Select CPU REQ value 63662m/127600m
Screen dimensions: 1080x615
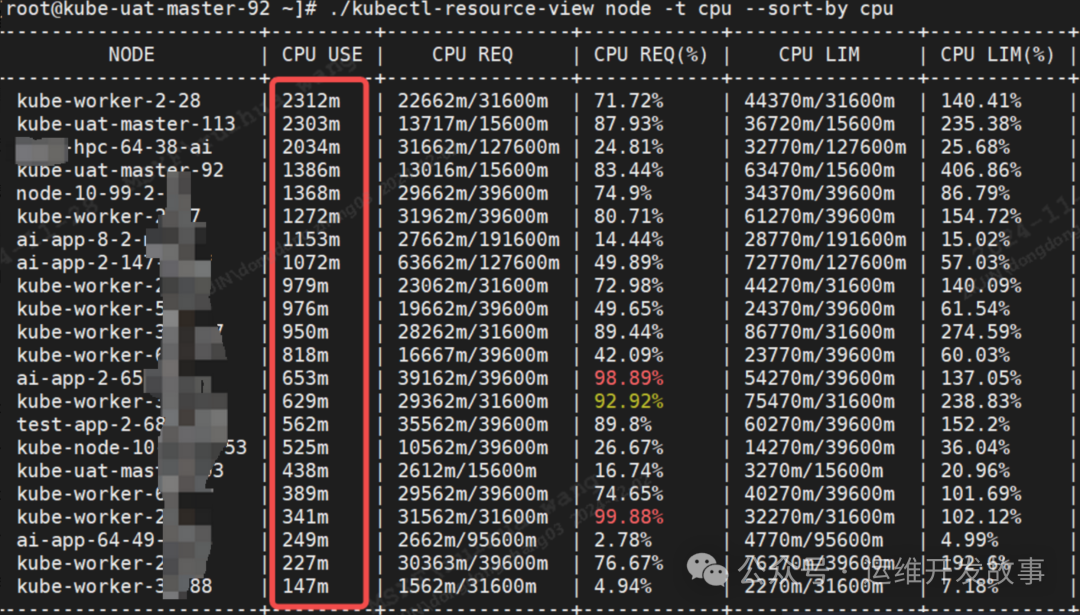pos(479,263)
